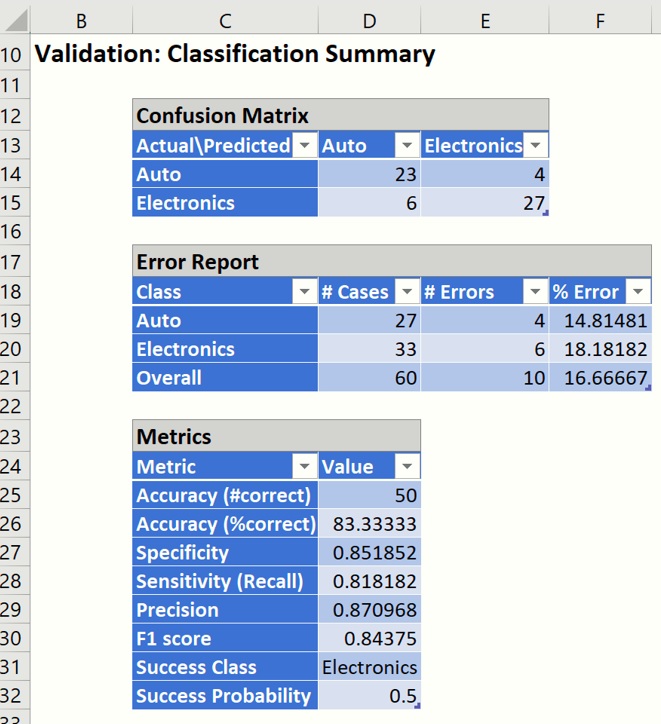Click the Success Class value cell Electronics
661x724 pixels.
(370, 667)
